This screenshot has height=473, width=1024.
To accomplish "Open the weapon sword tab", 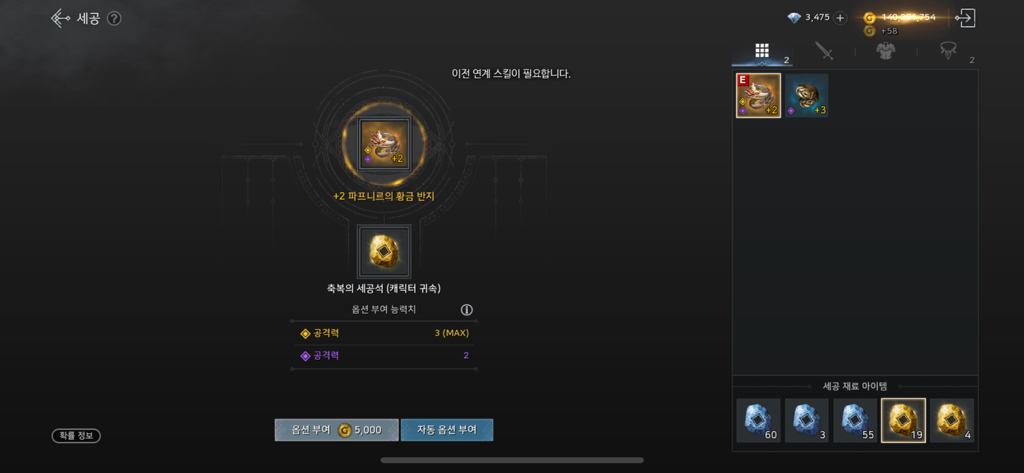I will coord(824,50).
